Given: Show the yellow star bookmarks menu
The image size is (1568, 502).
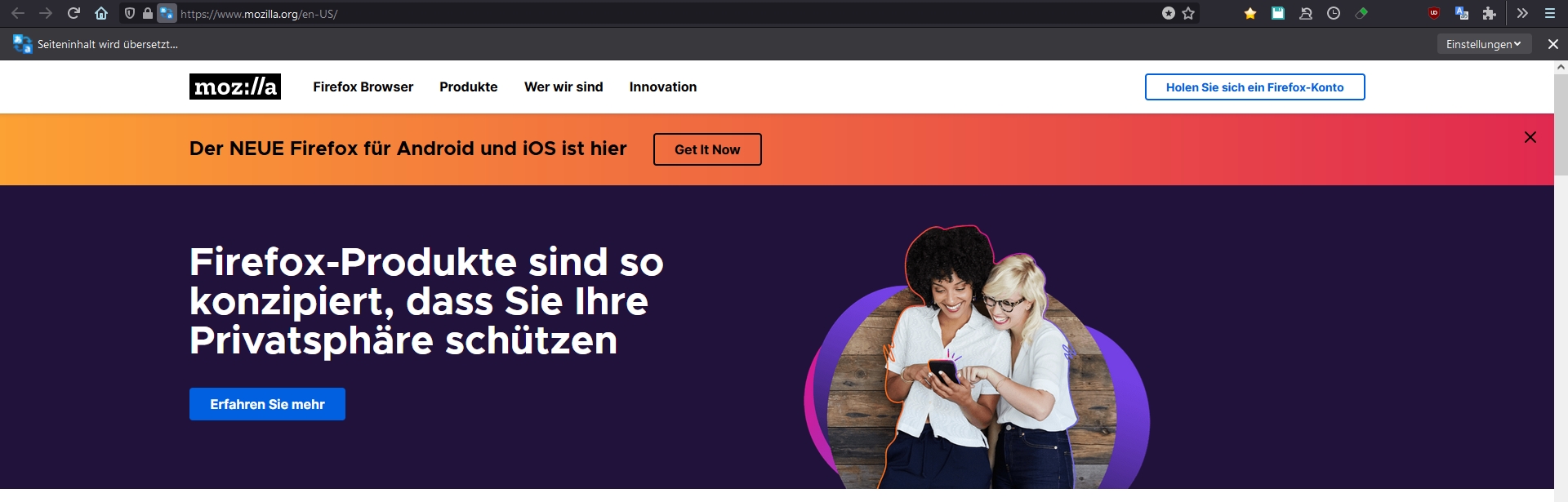Looking at the screenshot, I should 1250,13.
